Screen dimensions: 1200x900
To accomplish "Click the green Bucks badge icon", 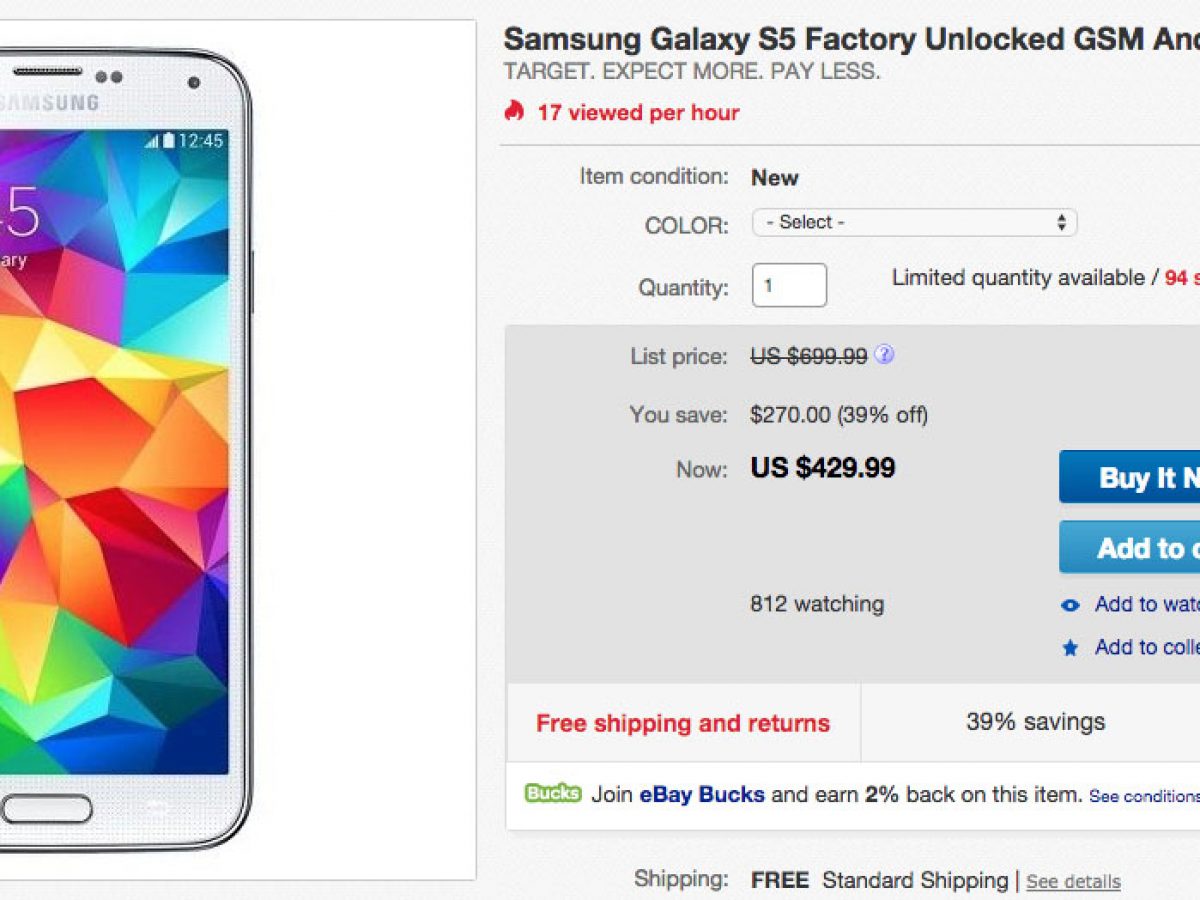I will point(552,794).
